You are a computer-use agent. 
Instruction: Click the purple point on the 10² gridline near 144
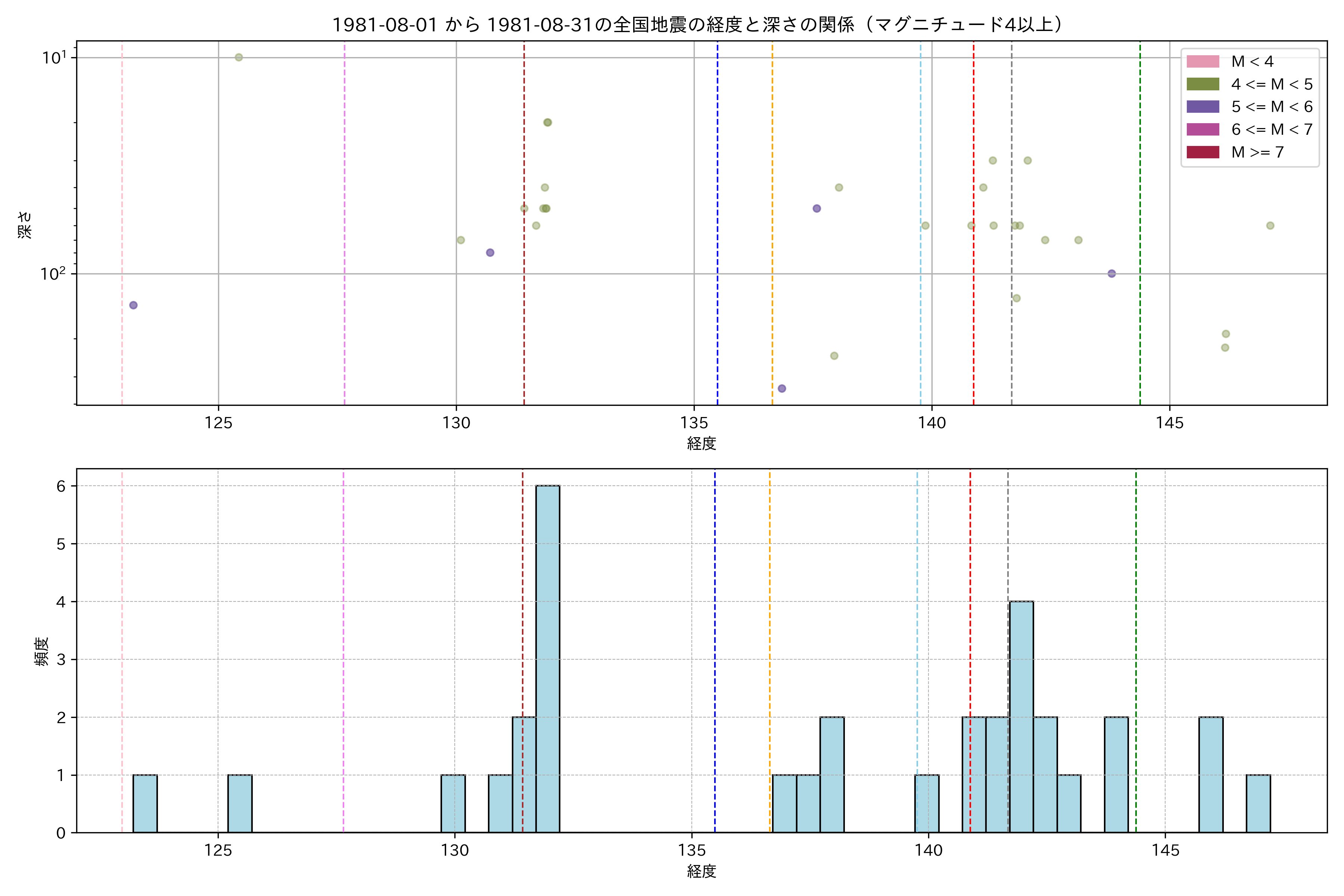point(1111,274)
